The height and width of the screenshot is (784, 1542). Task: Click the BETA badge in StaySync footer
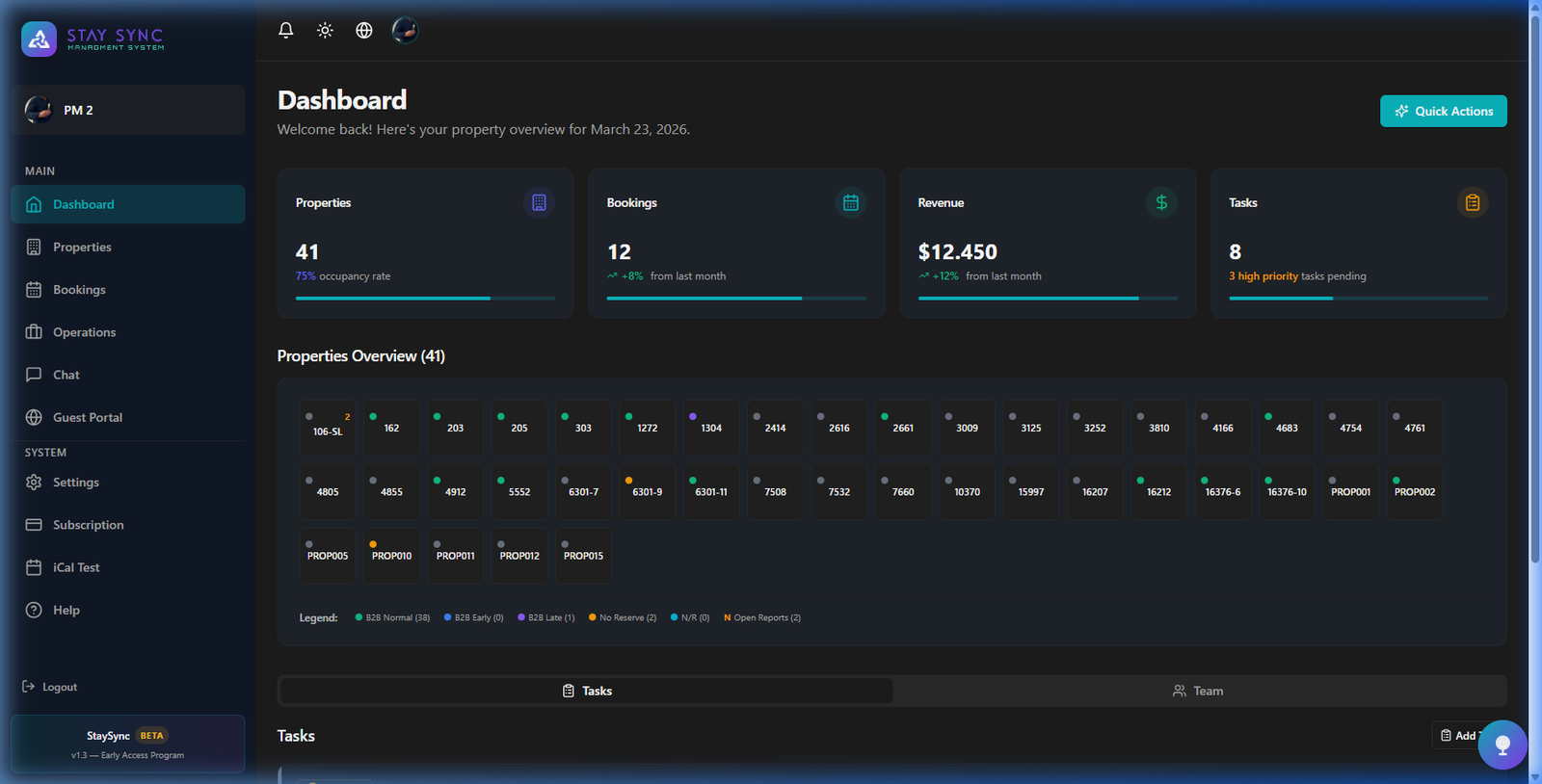pyautogui.click(x=151, y=735)
